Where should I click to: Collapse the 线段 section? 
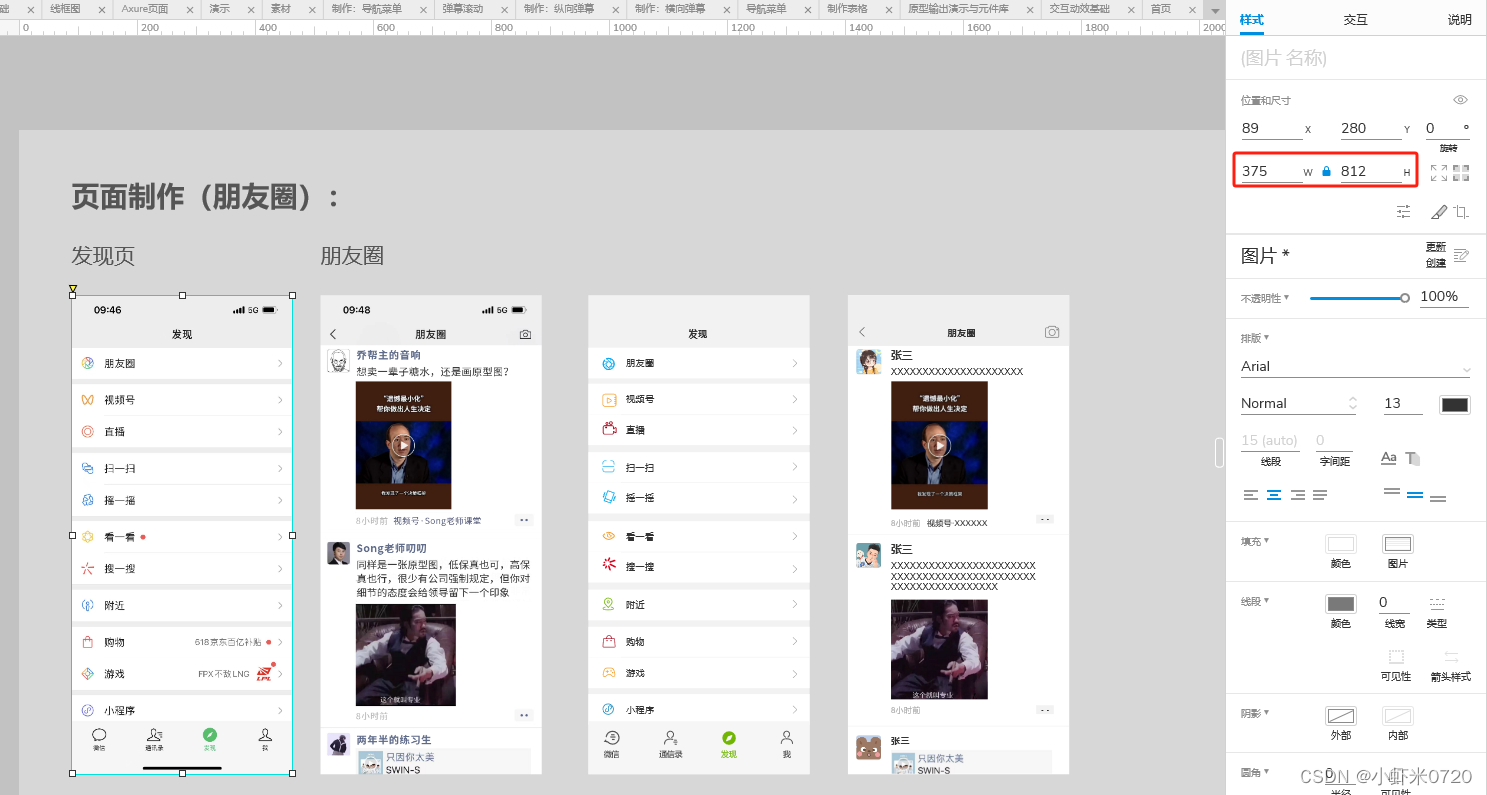1255,601
